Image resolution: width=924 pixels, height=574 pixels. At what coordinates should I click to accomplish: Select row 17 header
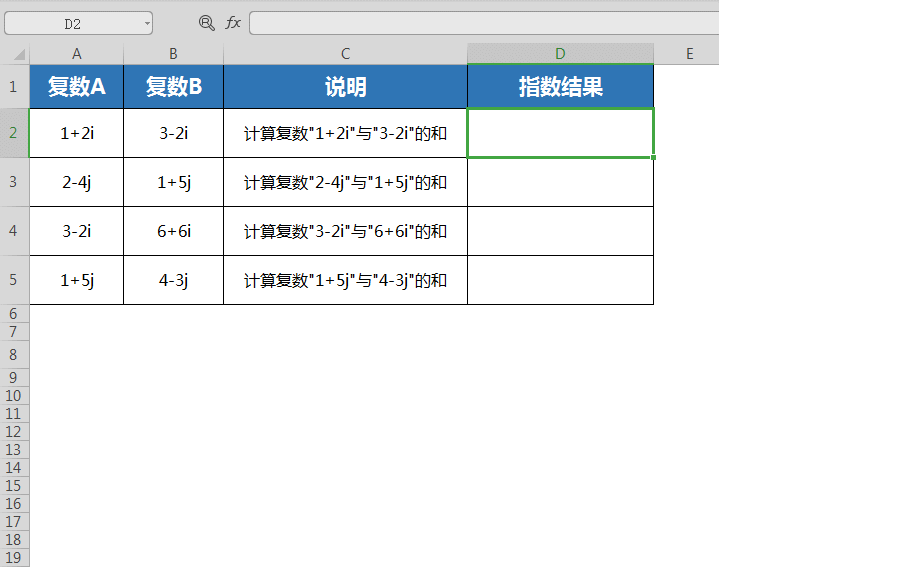point(14,522)
